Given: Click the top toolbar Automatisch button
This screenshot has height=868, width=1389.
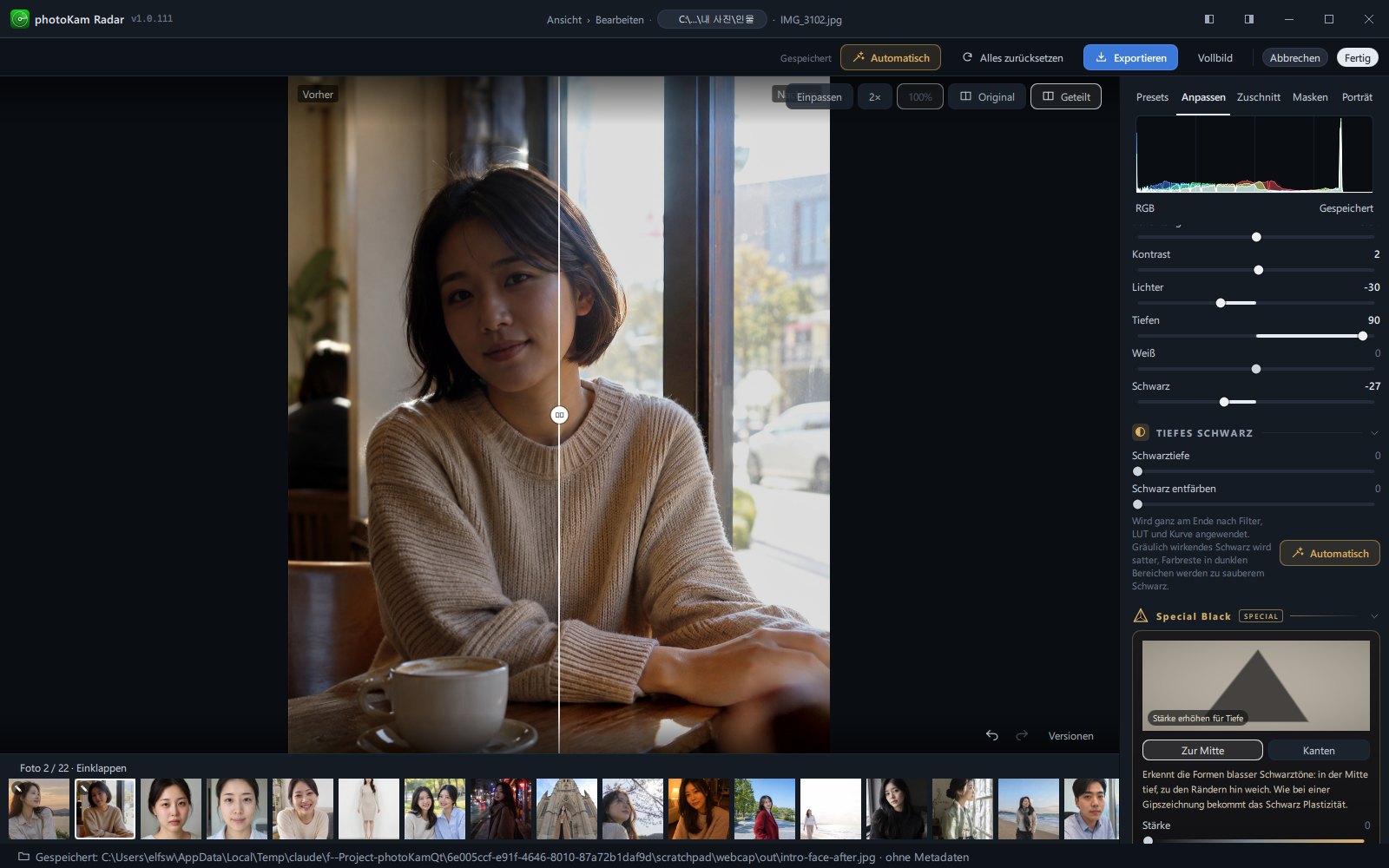Looking at the screenshot, I should click(891, 57).
